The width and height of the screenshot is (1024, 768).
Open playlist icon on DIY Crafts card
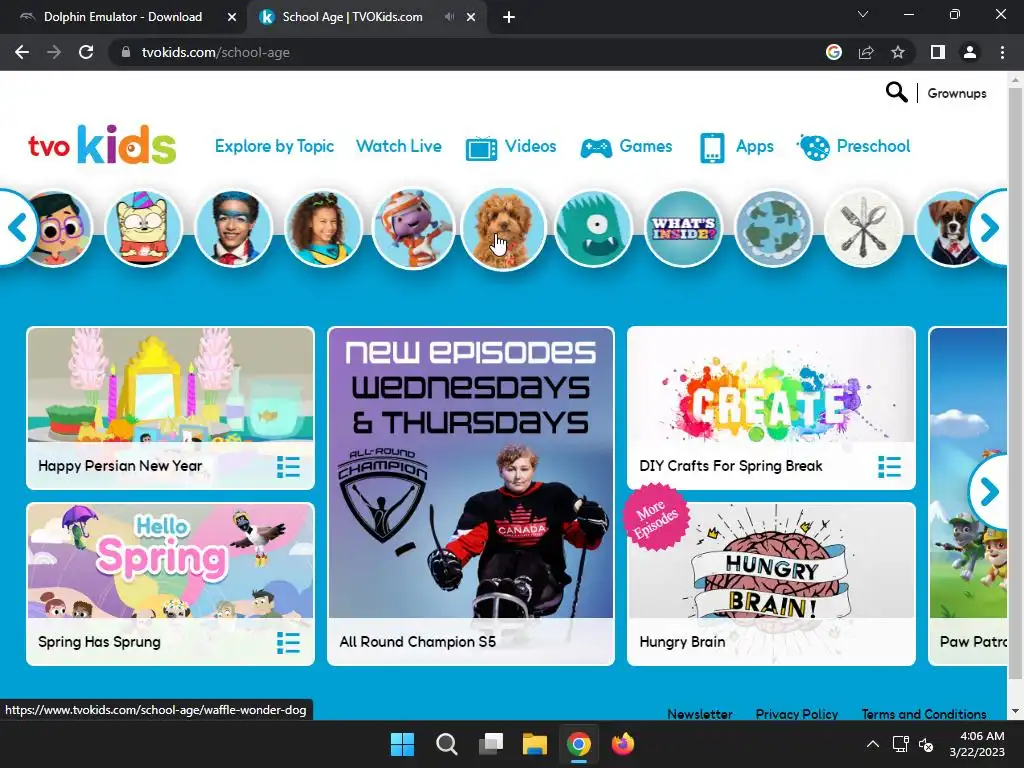[889, 467]
